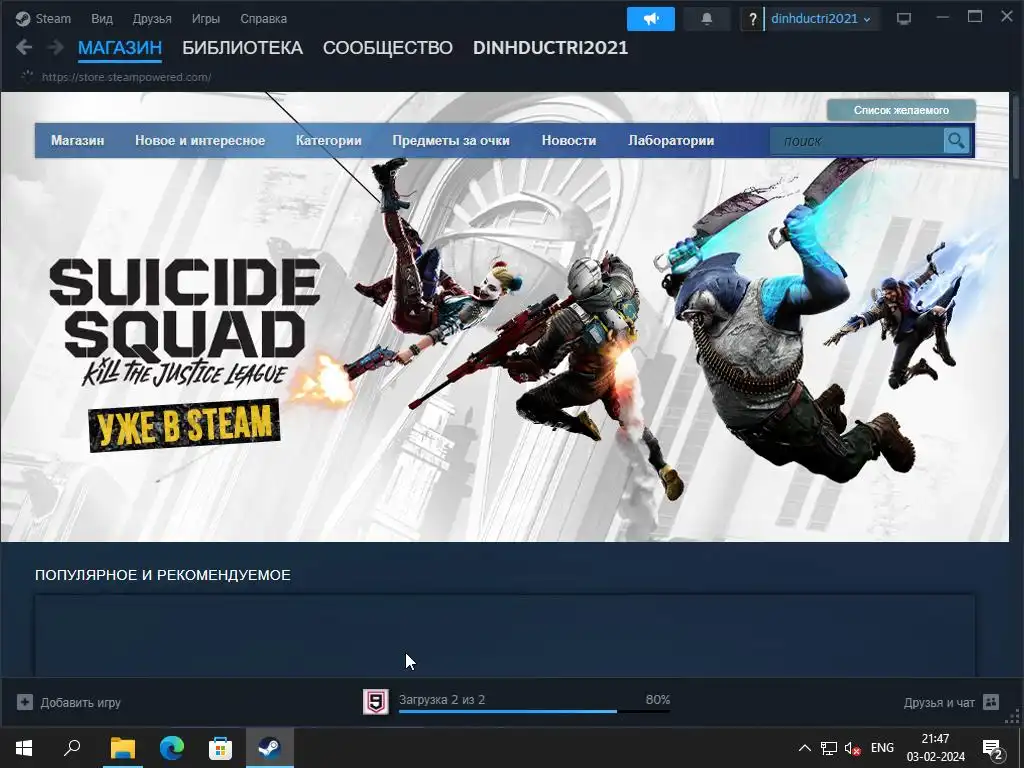This screenshot has height=768, width=1024.
Task: Switch to the СООБЩЕСТВО tab
Action: pyautogui.click(x=387, y=48)
